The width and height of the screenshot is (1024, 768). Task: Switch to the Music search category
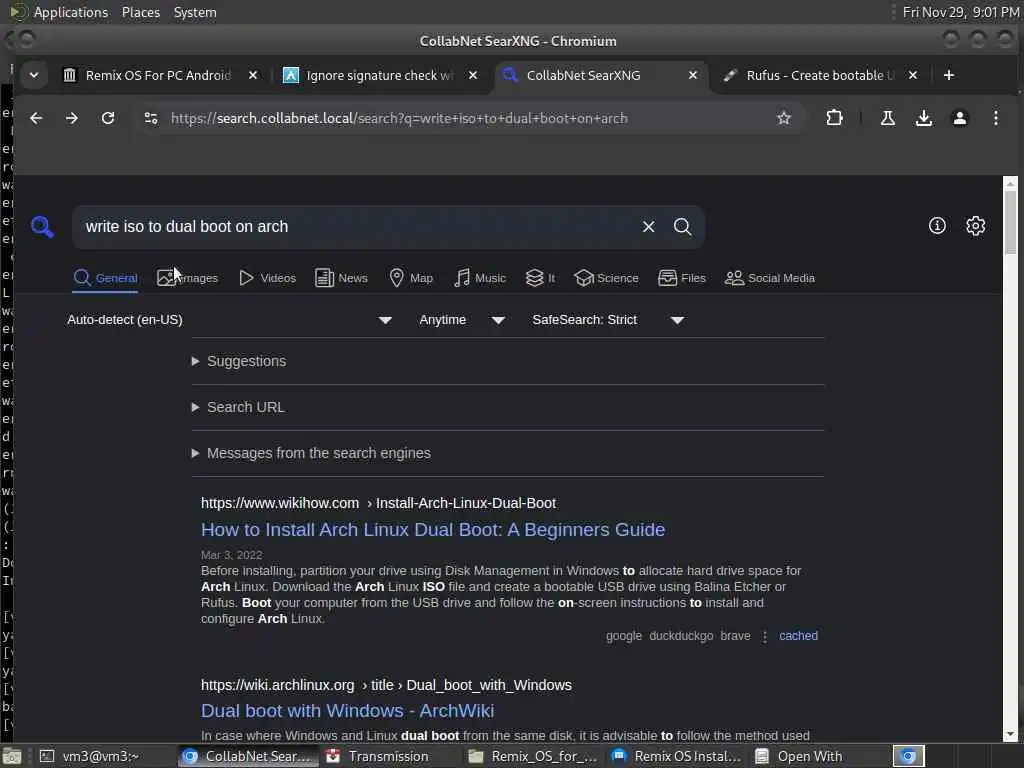pyautogui.click(x=480, y=278)
